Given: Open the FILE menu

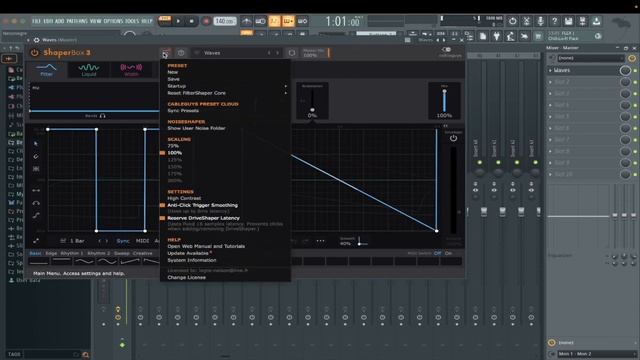Looking at the screenshot, I should (x=37, y=21).
